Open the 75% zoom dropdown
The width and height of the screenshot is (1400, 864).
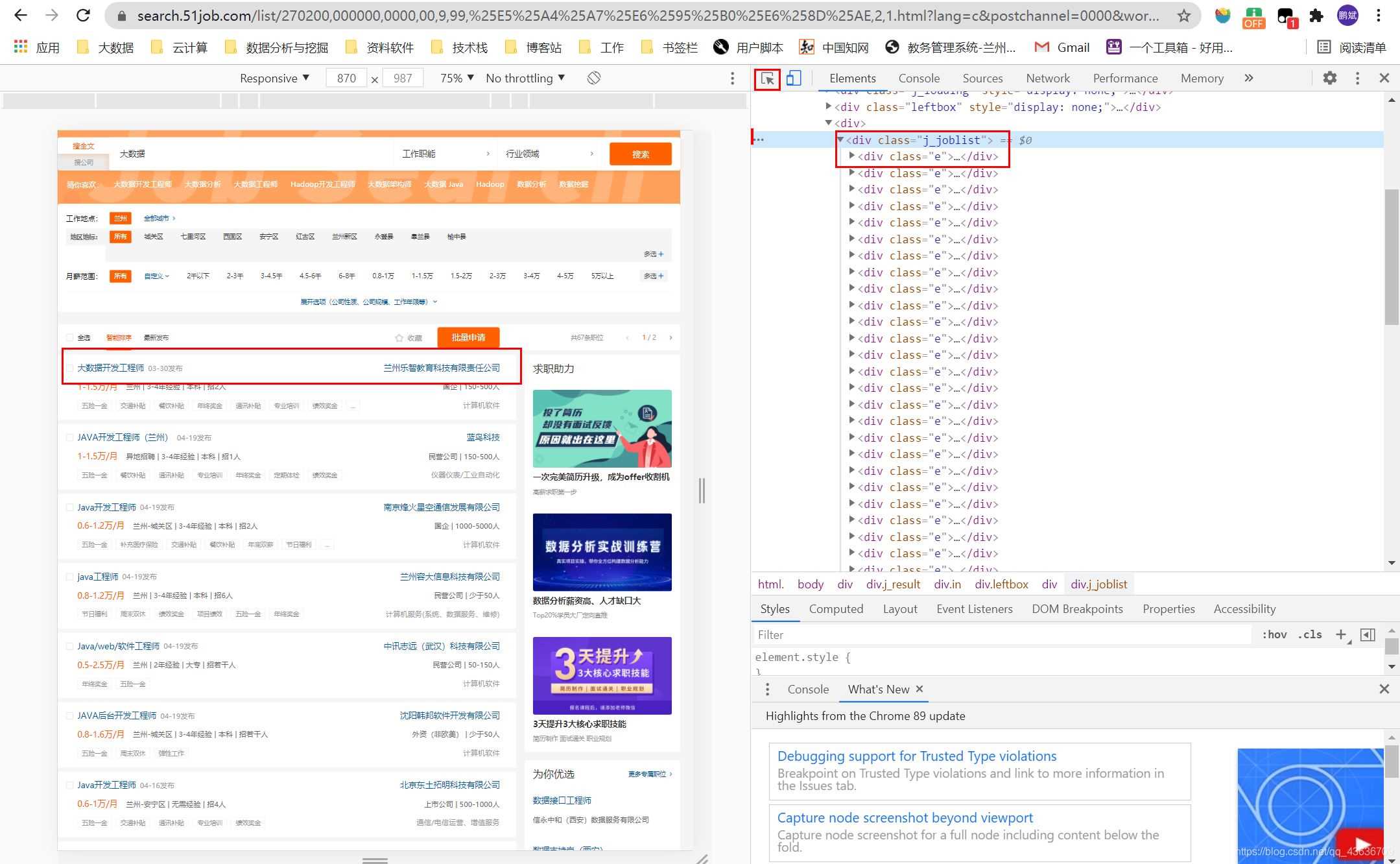[x=457, y=78]
